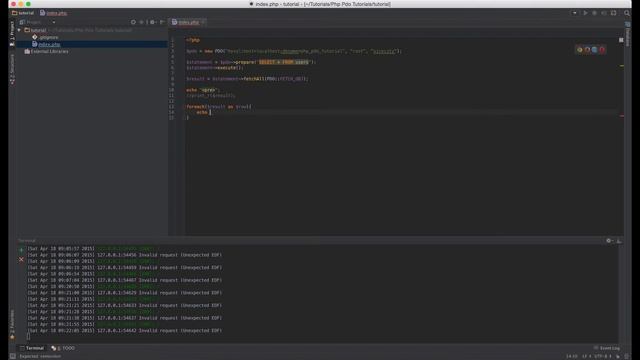Viewport: 640px width, 360px height.
Task: Click the green Run play button
Action: click(585, 13)
